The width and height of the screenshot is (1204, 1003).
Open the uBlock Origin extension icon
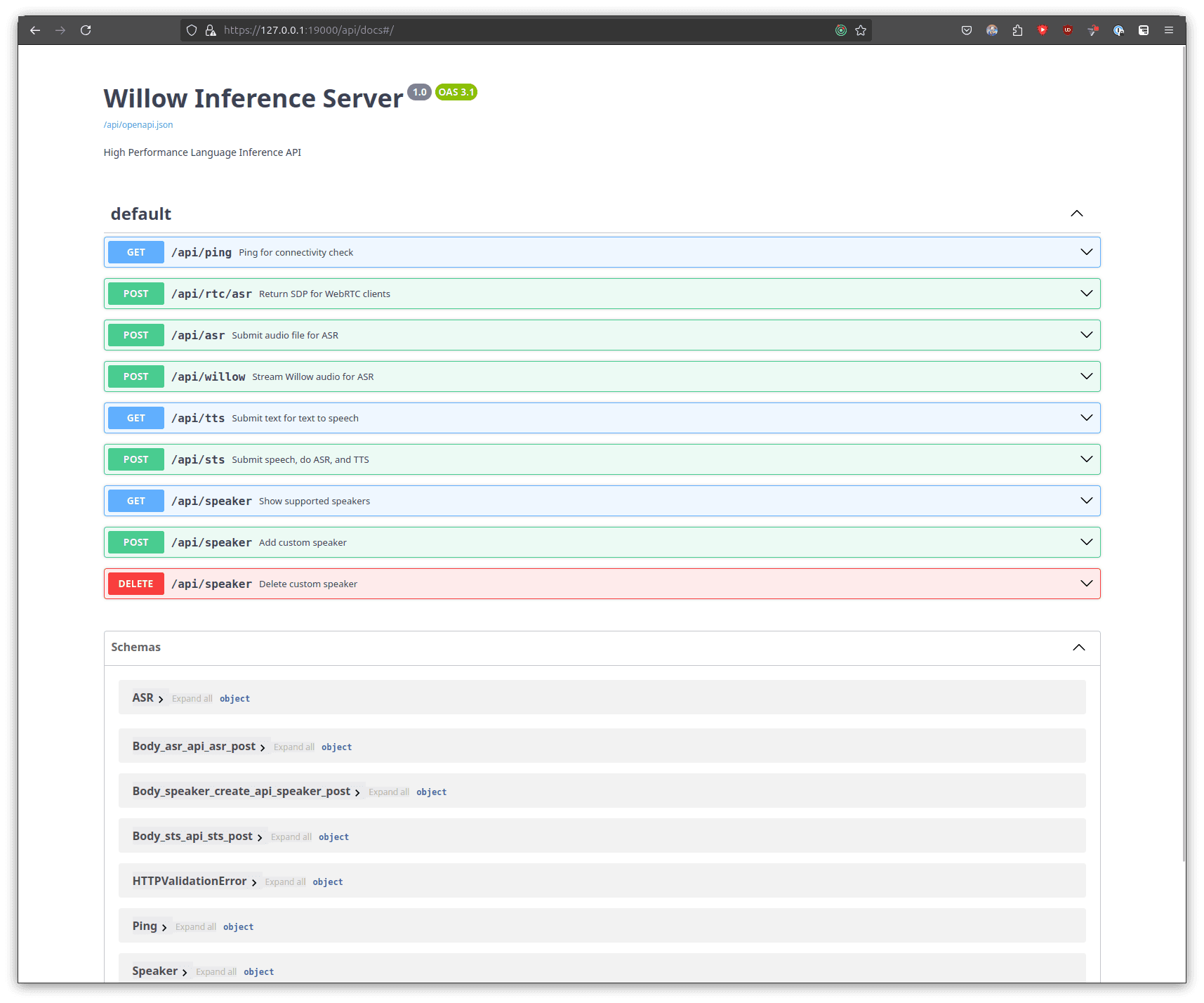click(1068, 30)
